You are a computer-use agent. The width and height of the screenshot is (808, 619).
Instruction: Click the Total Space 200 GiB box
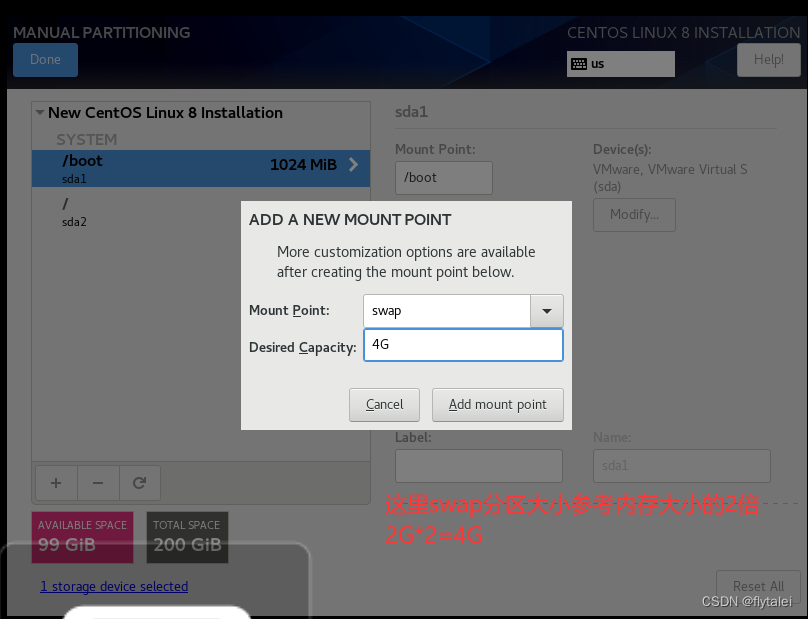[187, 537]
